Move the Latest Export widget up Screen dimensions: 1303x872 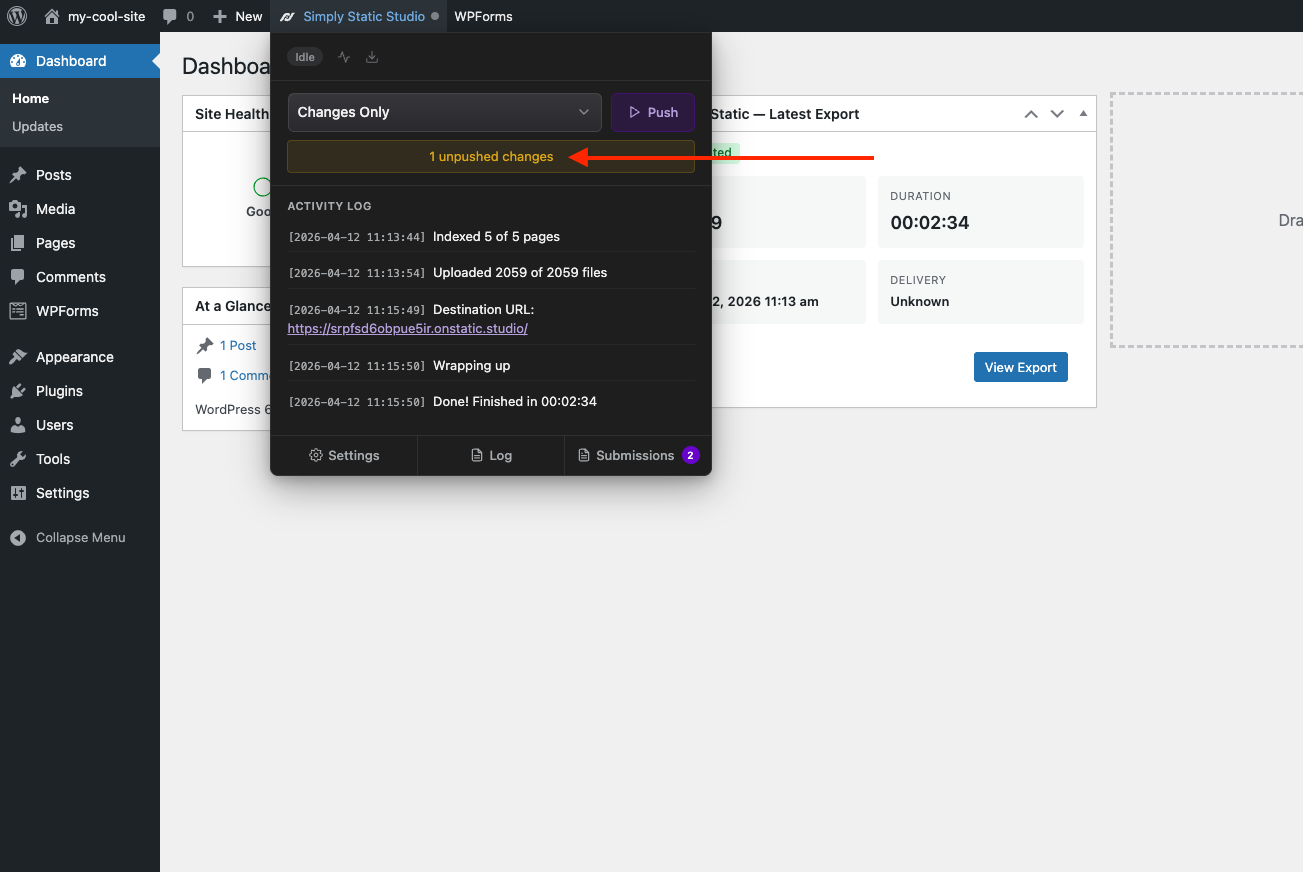[1031, 114]
